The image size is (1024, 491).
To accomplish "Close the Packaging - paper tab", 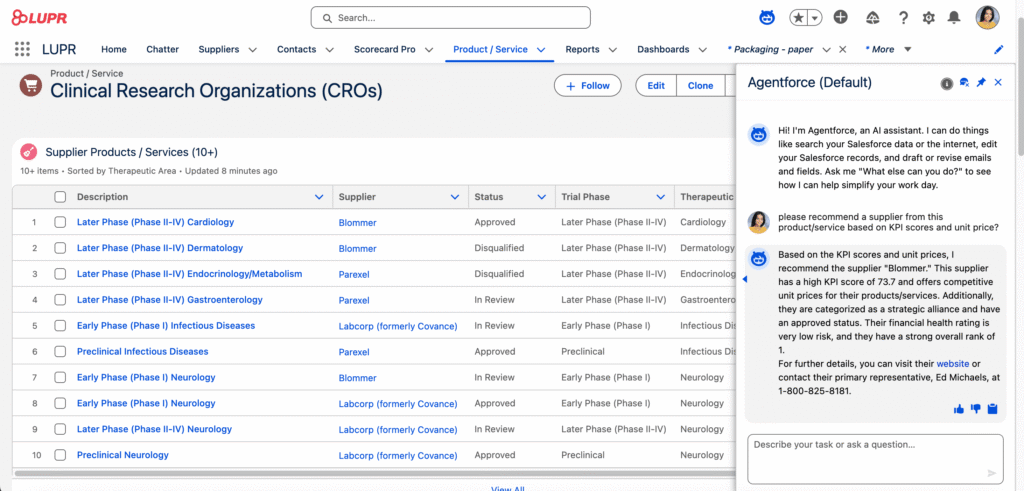I will [x=842, y=49].
